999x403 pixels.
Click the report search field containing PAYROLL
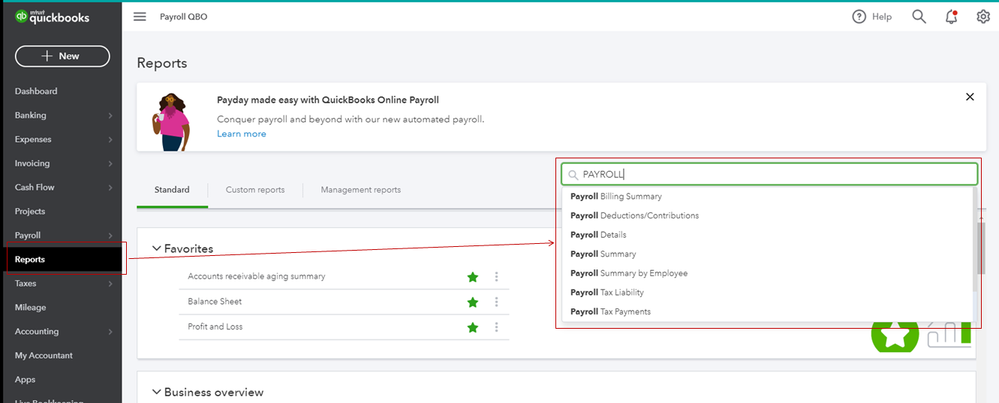coord(769,174)
